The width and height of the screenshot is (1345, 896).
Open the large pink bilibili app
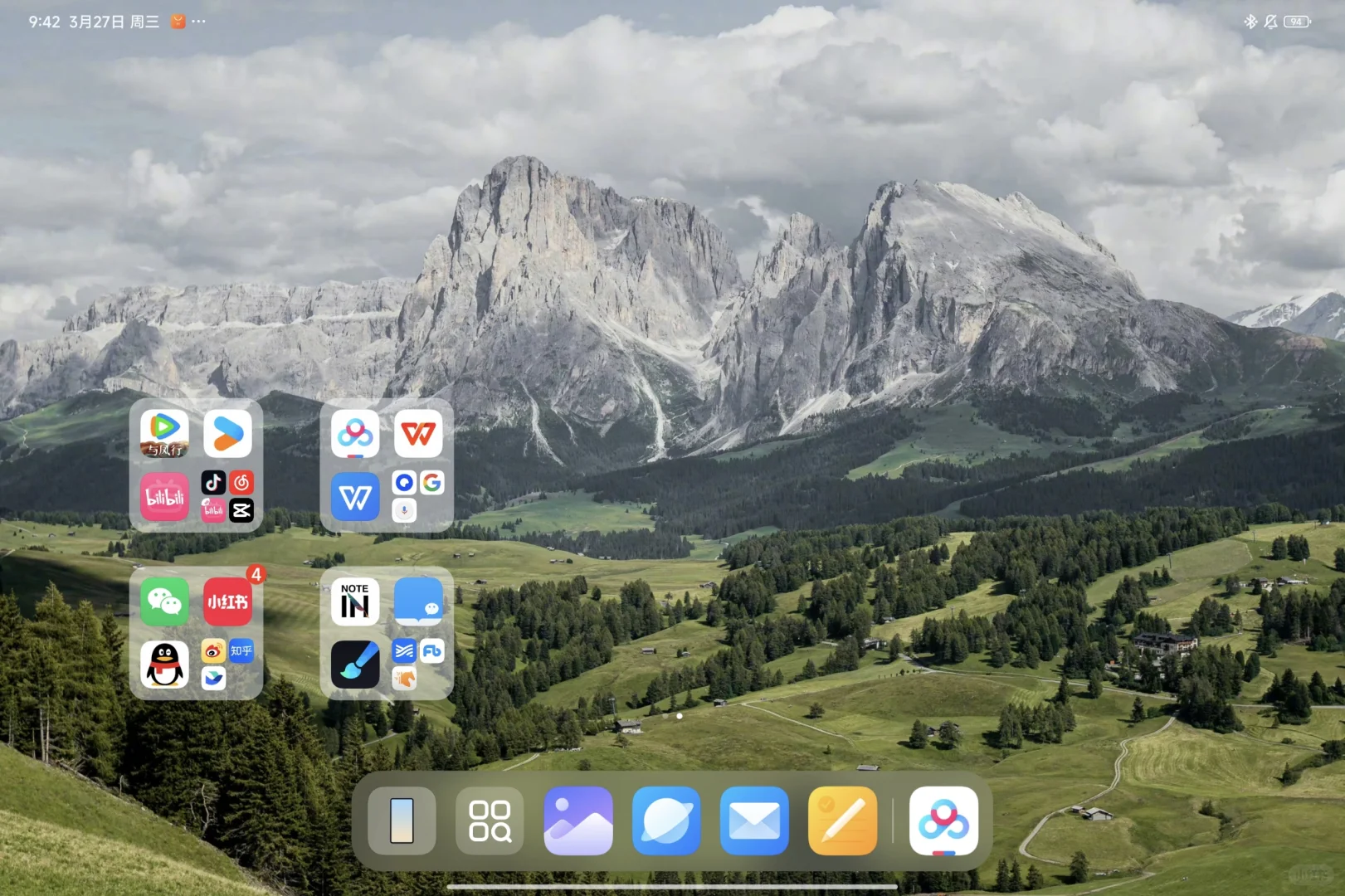(164, 498)
